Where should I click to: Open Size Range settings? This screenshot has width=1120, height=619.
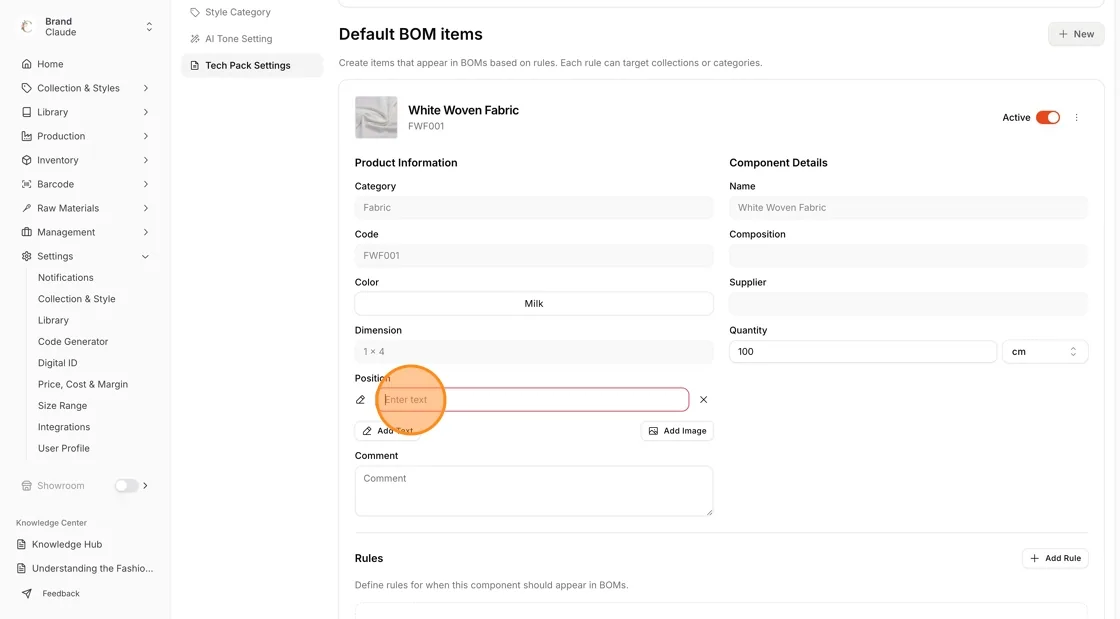(x=62, y=406)
